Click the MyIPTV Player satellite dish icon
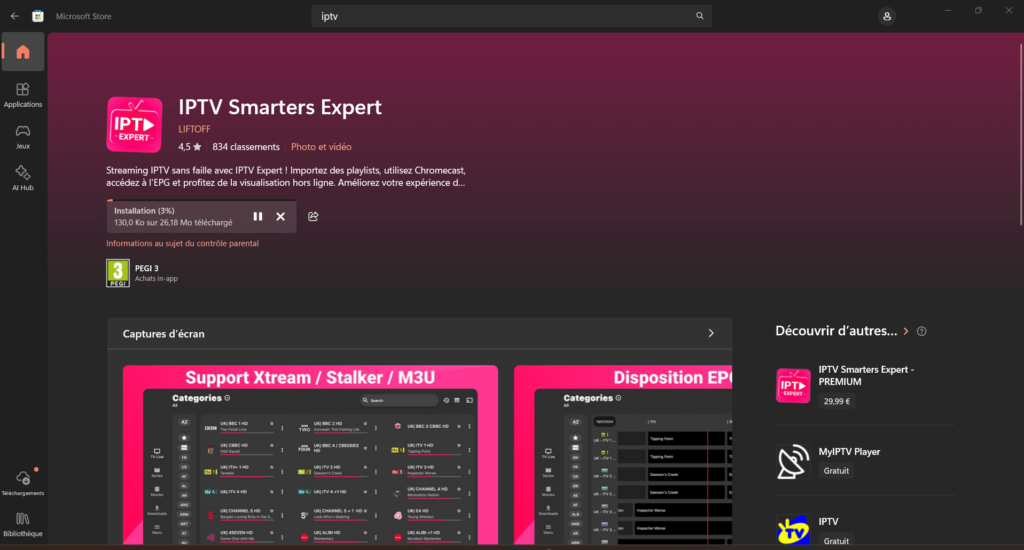 (793, 461)
